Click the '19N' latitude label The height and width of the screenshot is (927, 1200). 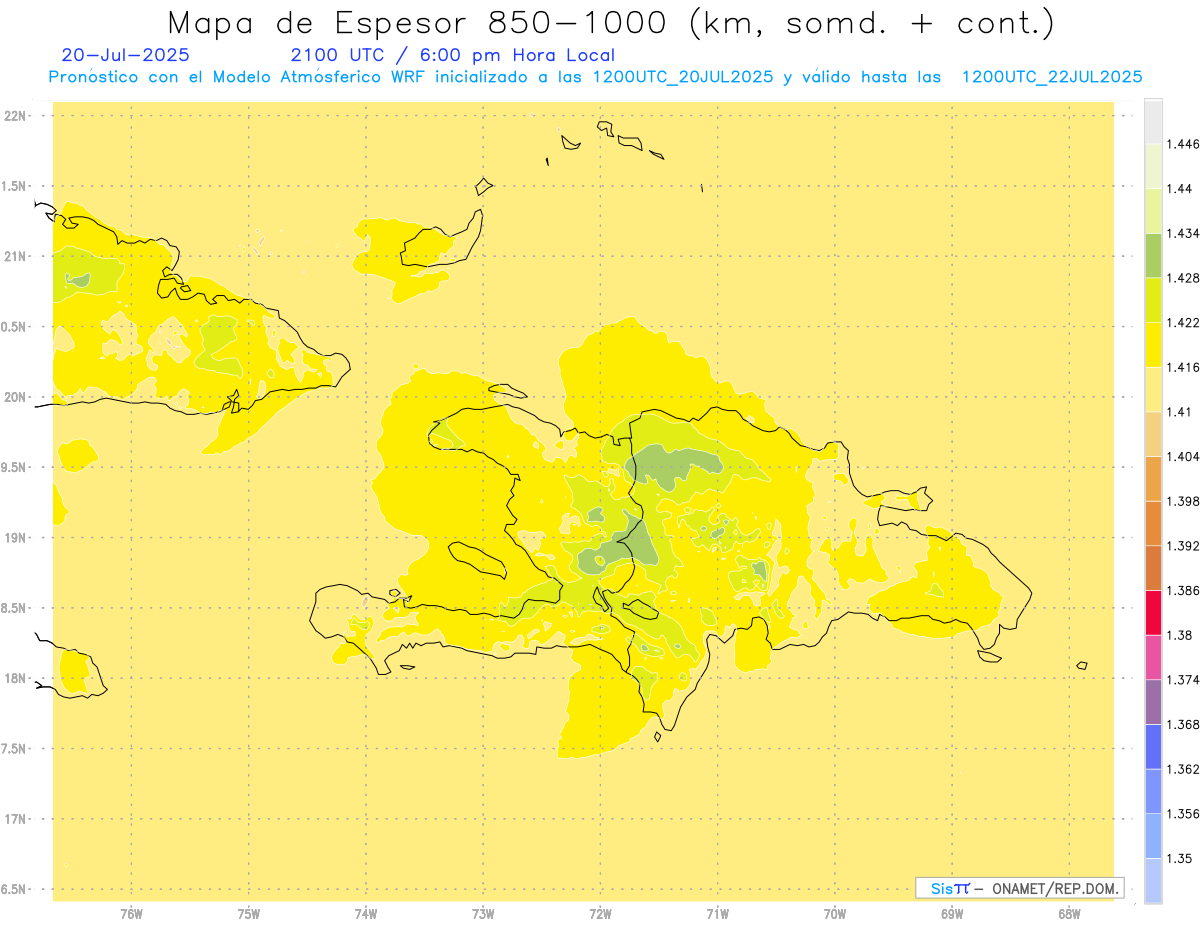coord(16,538)
